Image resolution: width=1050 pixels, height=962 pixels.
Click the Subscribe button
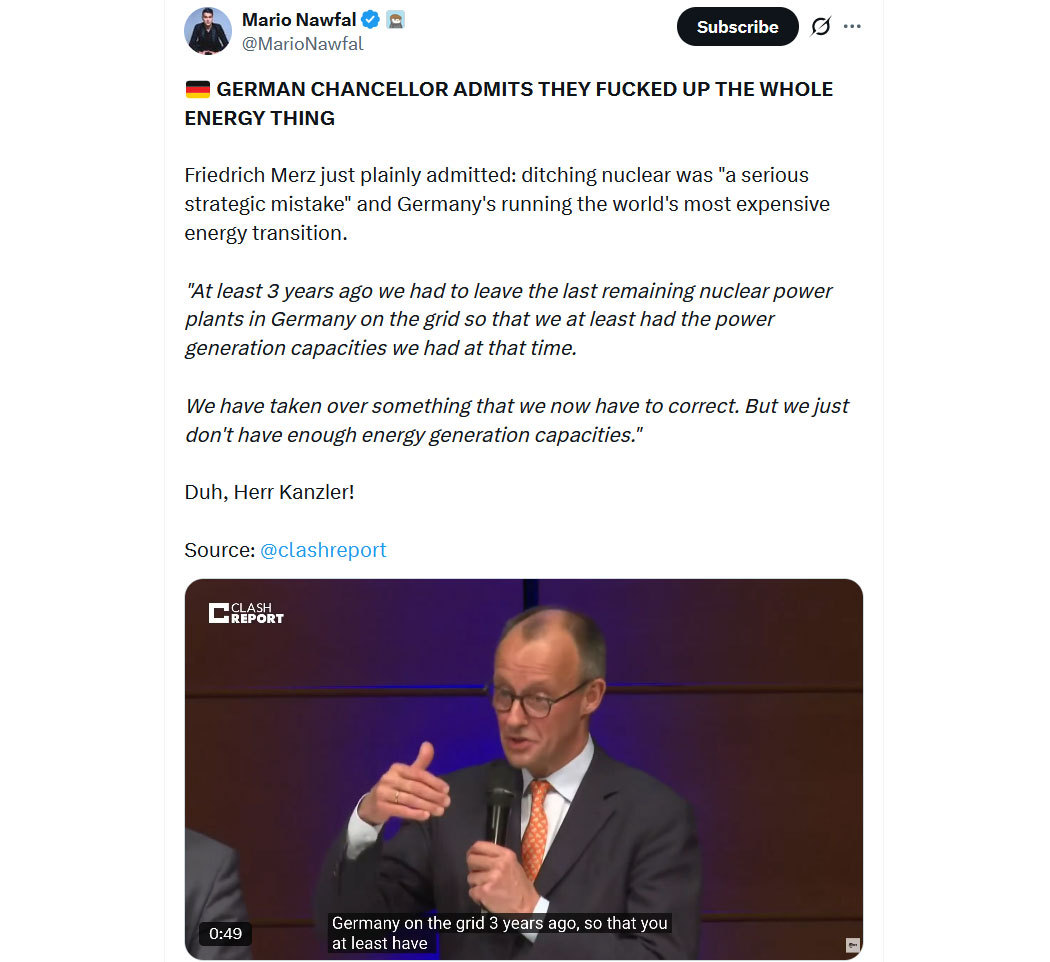click(737, 27)
